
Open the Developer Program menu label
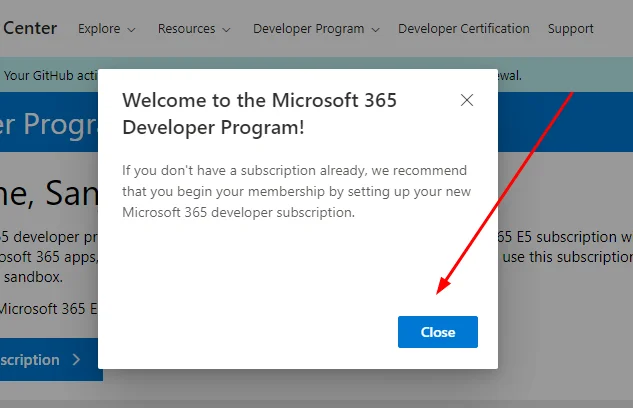pyautogui.click(x=308, y=29)
